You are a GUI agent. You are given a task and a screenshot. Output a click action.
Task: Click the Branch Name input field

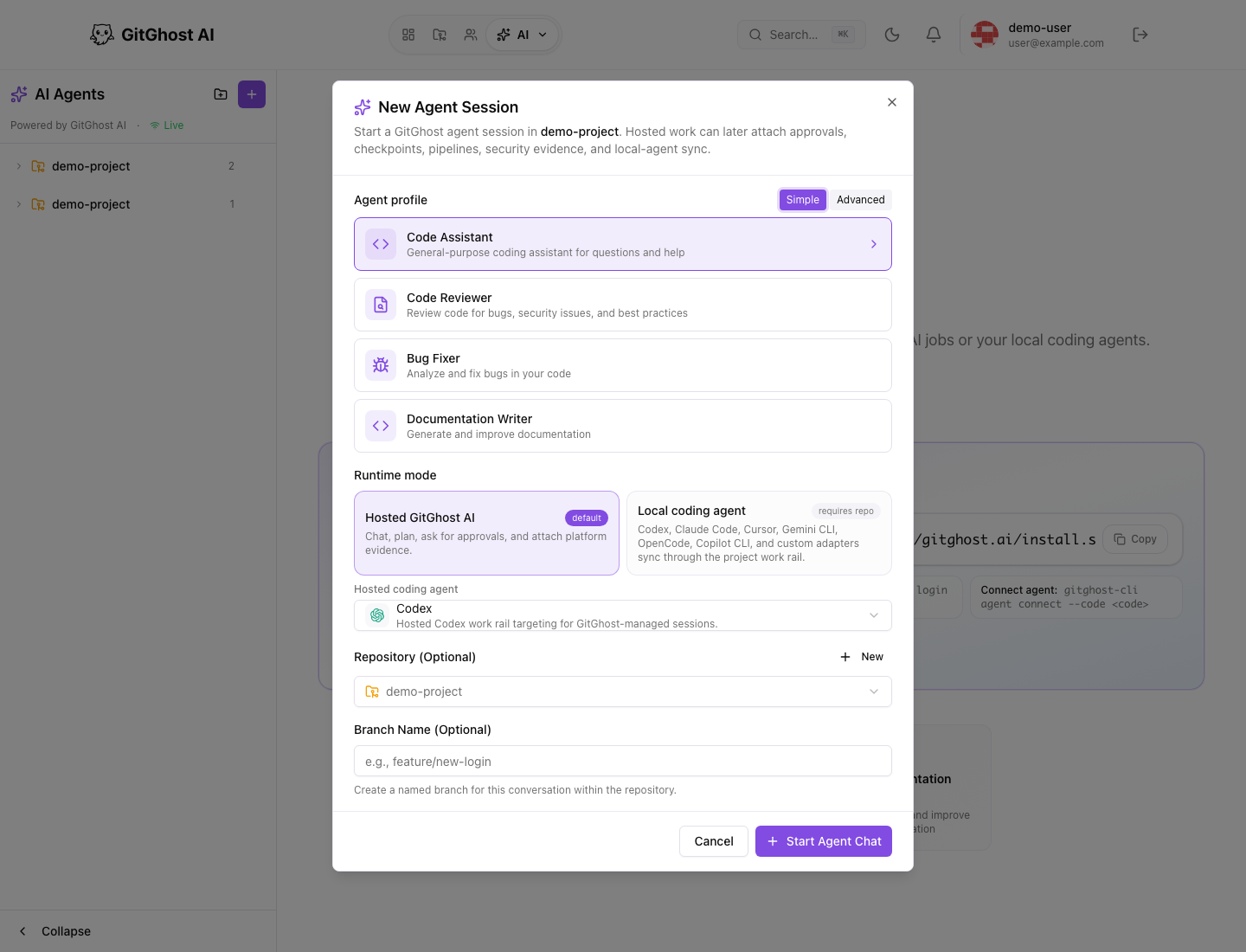[x=623, y=761]
